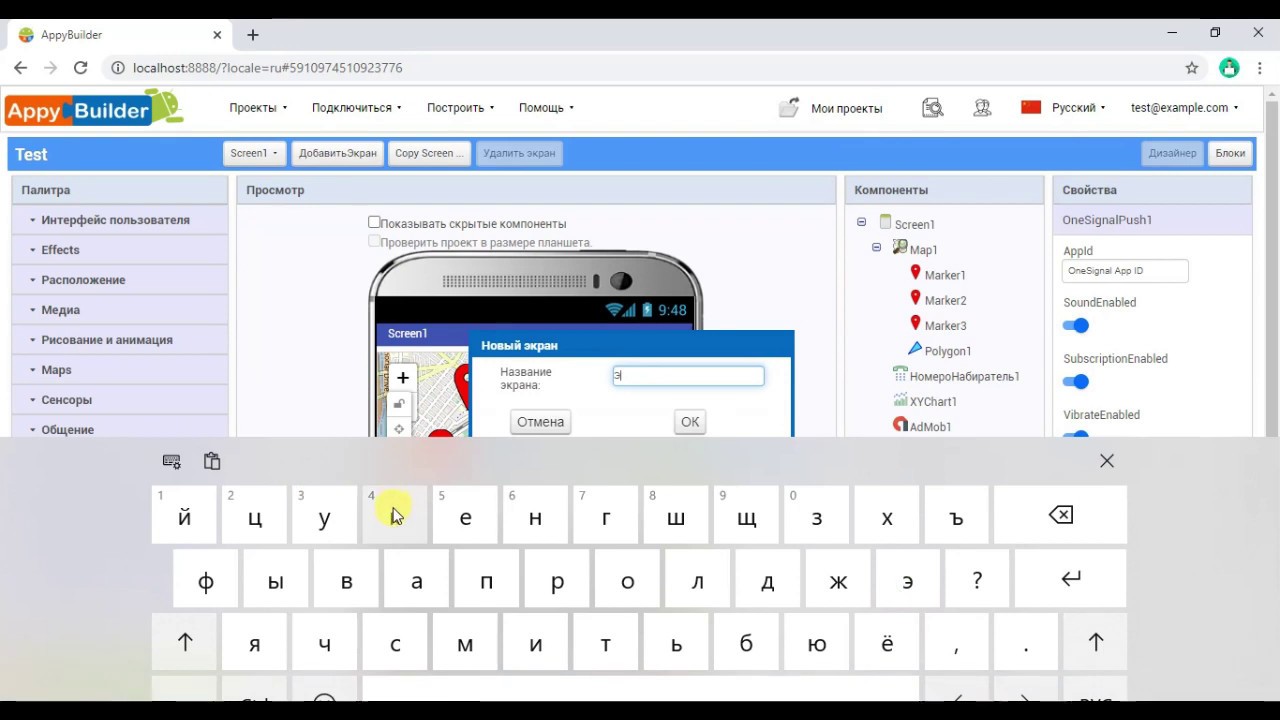Click the lock icon on the map preview
Viewport: 1280px width, 720px height.
click(399, 404)
